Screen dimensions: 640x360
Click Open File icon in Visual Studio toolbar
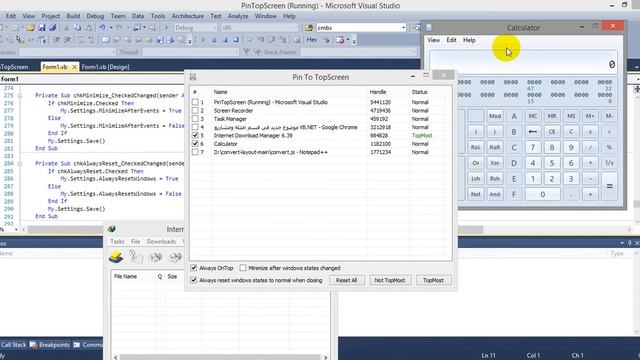point(31,28)
